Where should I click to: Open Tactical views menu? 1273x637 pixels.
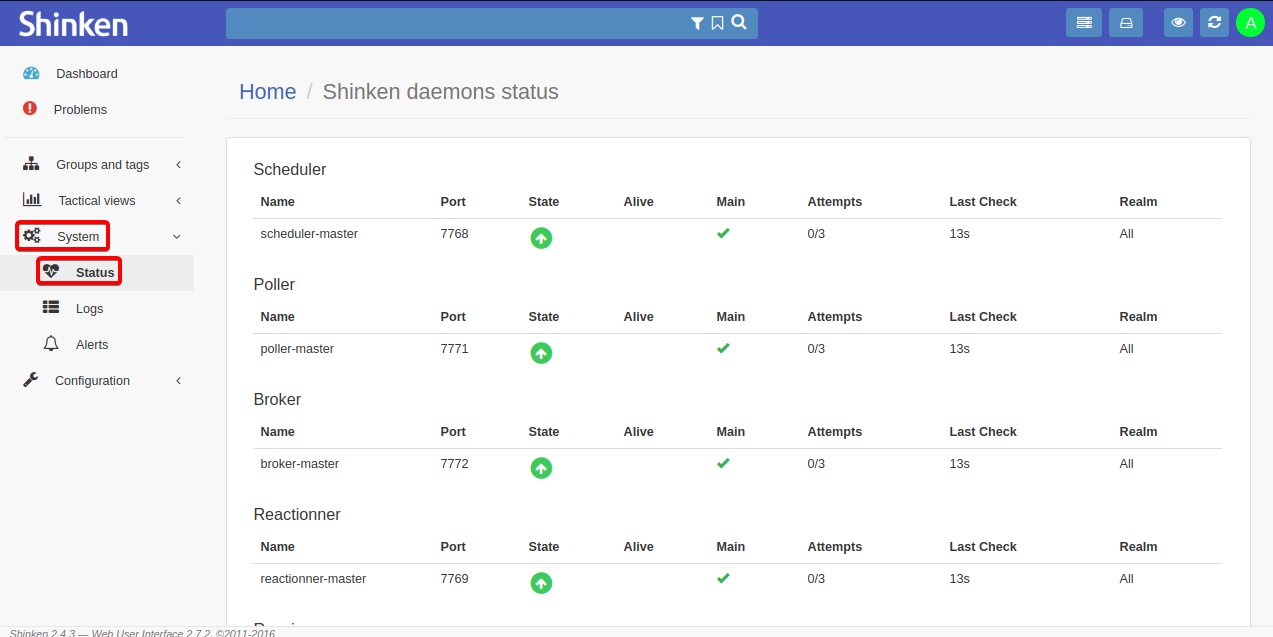97,201
